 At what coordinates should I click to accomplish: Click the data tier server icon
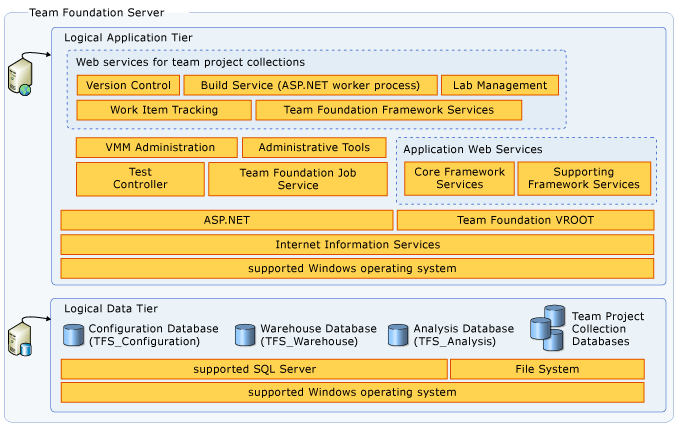point(20,336)
